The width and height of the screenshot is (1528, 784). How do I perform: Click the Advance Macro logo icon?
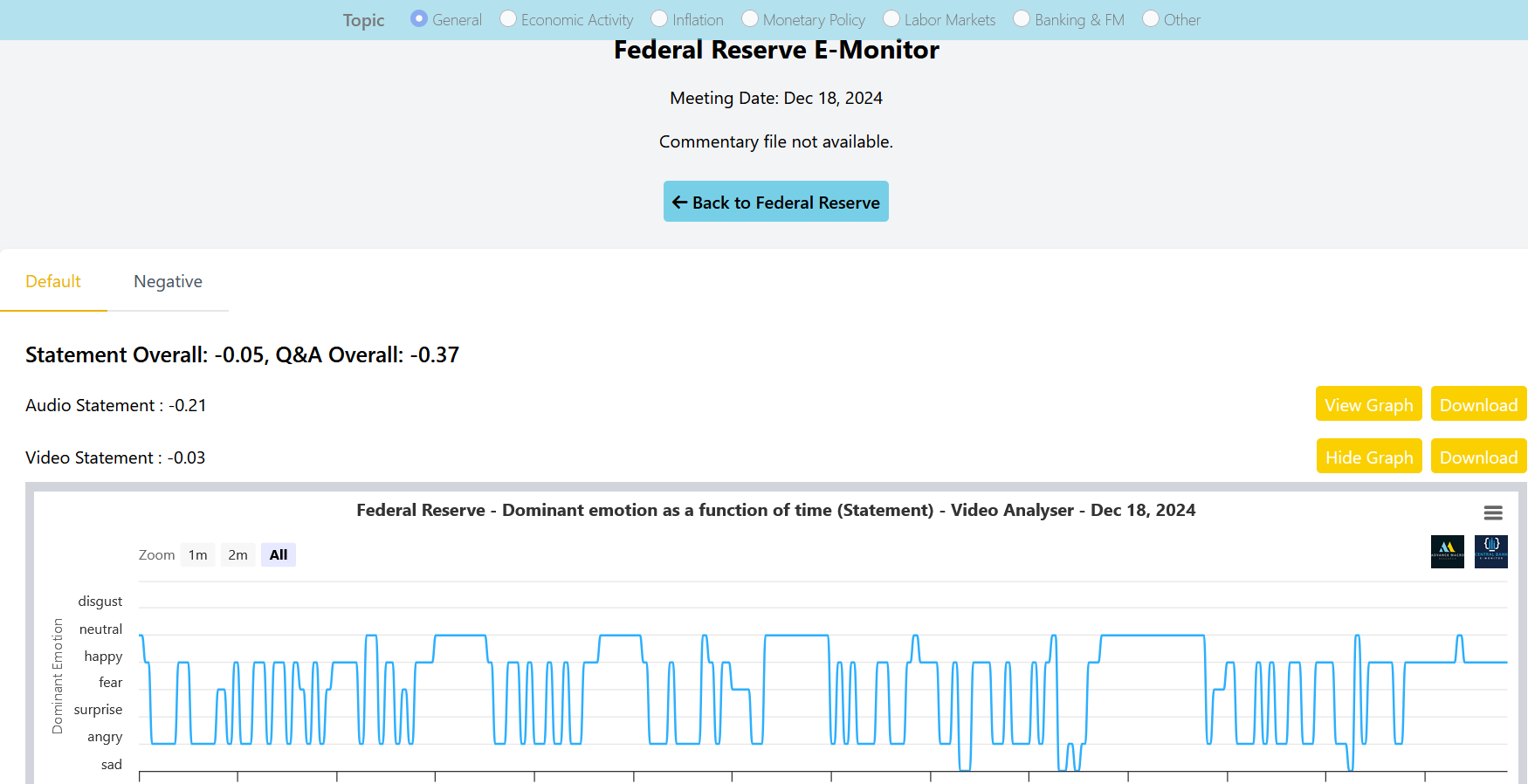pos(1447,552)
